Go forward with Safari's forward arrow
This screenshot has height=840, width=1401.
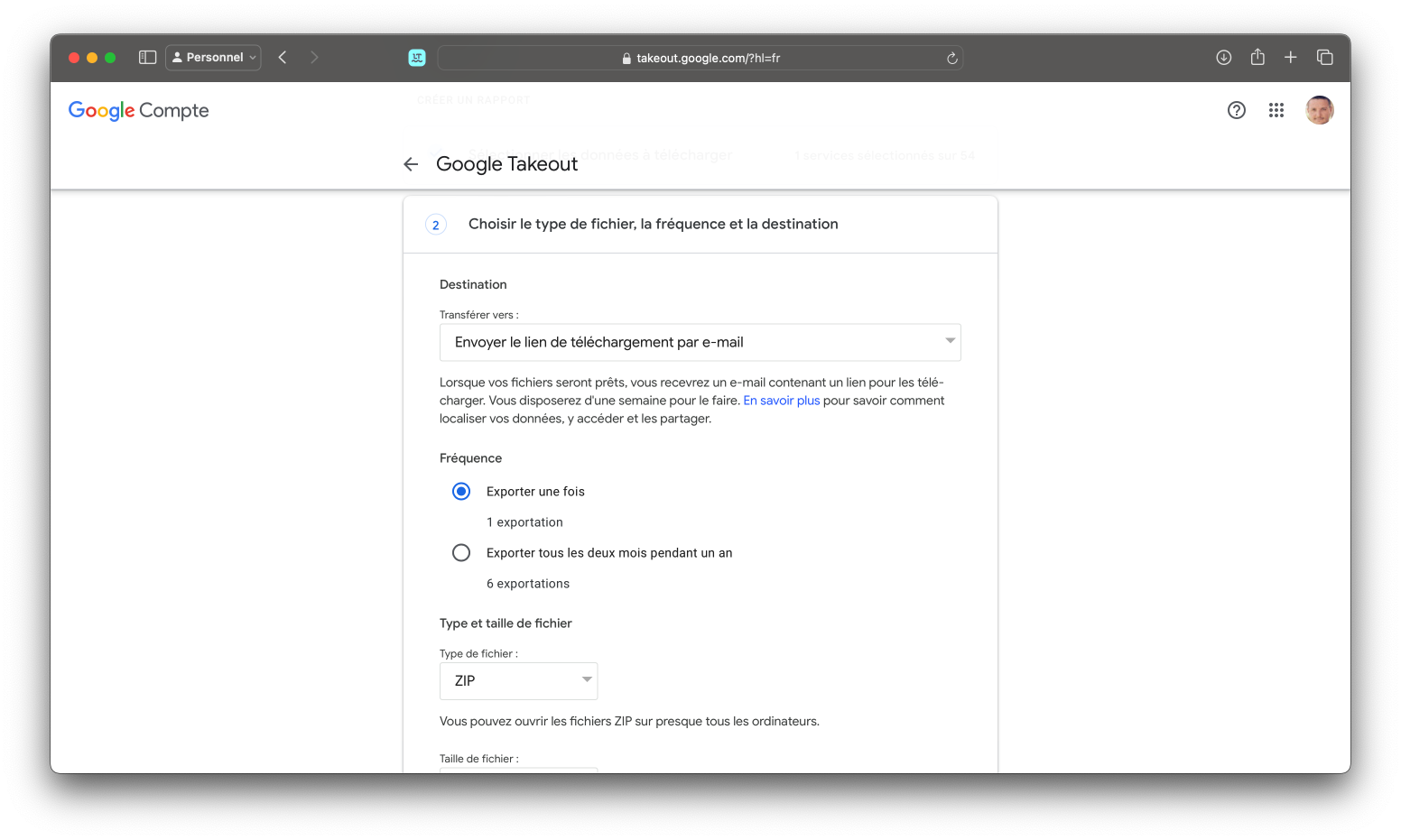pyautogui.click(x=314, y=58)
